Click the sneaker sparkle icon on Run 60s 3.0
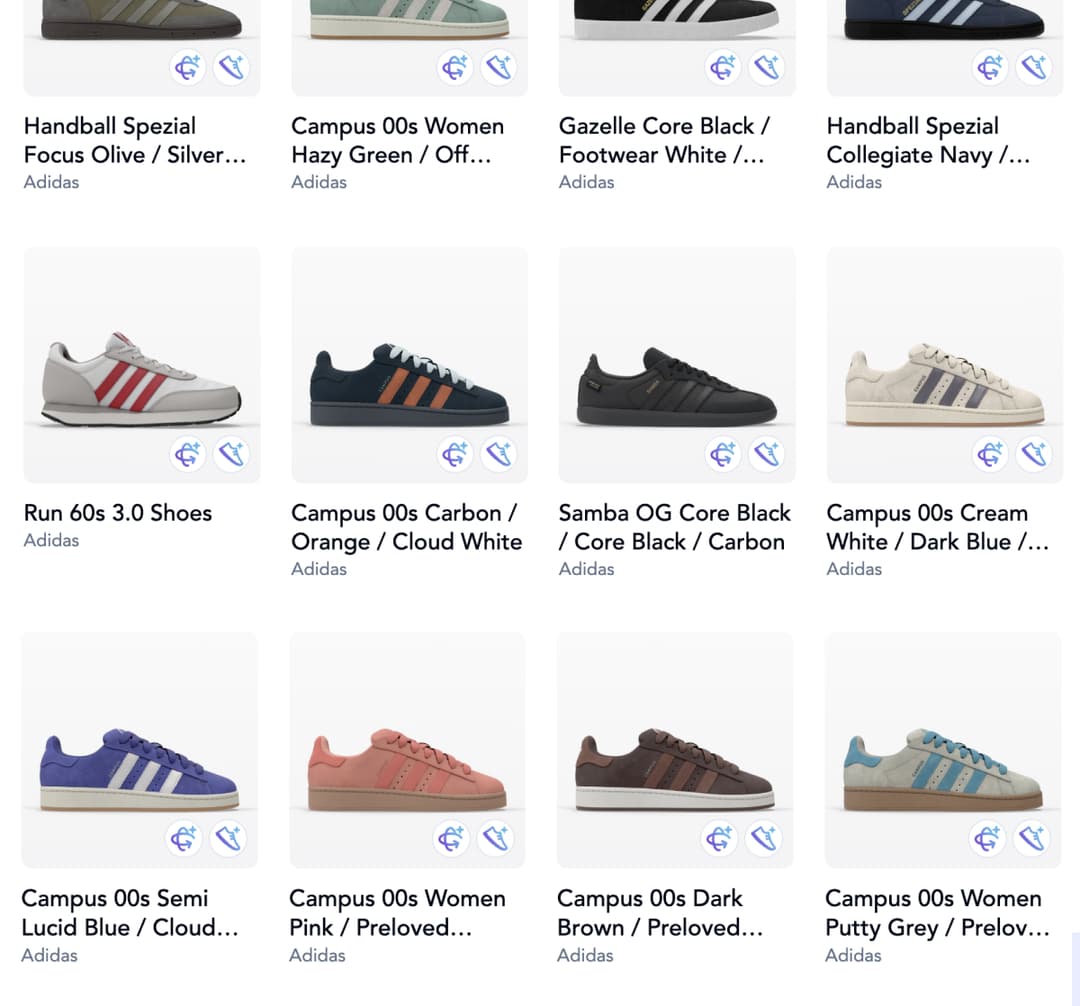This screenshot has width=1080, height=1006. pos(231,454)
